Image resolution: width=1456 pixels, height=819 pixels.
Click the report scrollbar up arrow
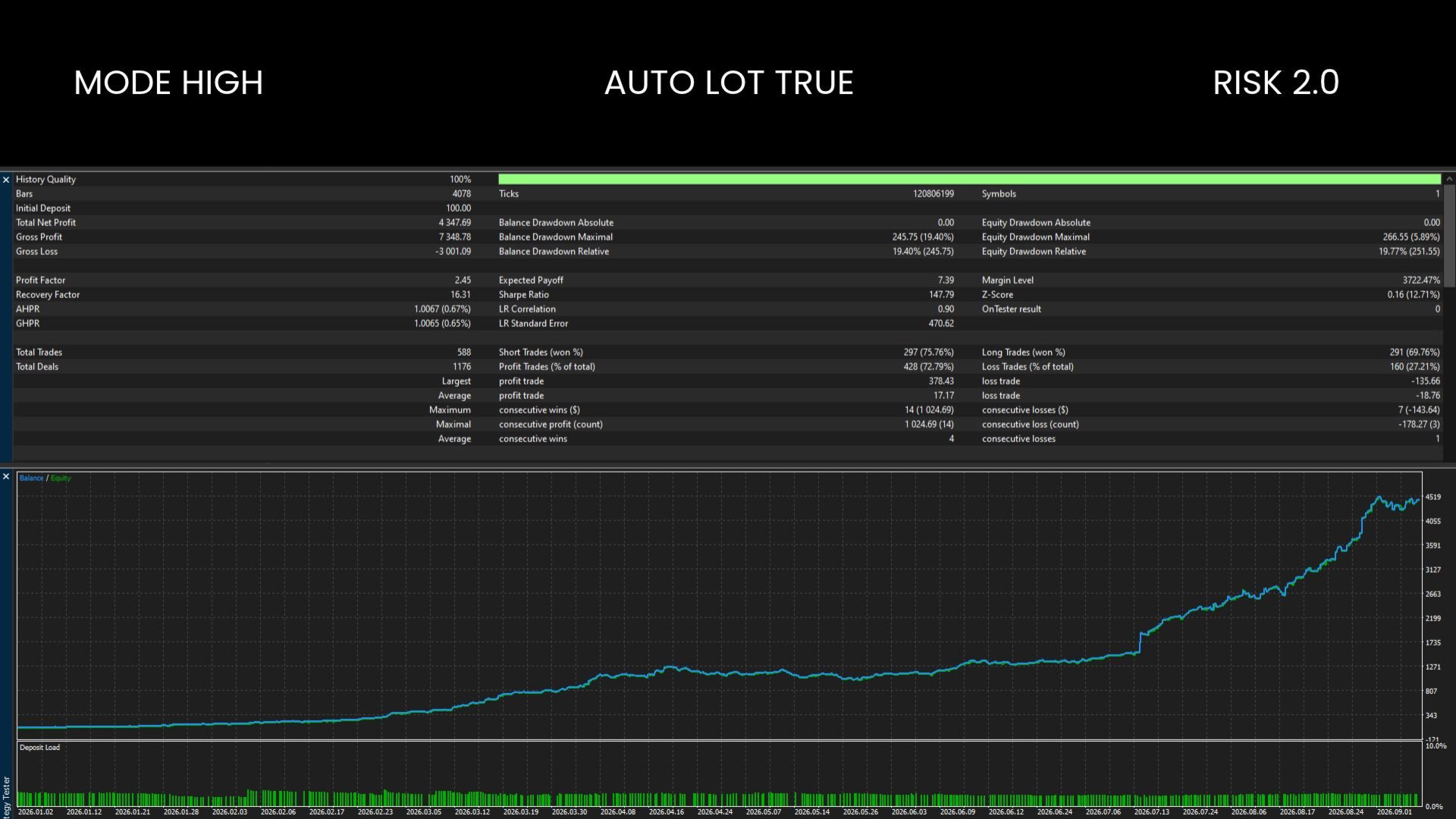(1449, 179)
